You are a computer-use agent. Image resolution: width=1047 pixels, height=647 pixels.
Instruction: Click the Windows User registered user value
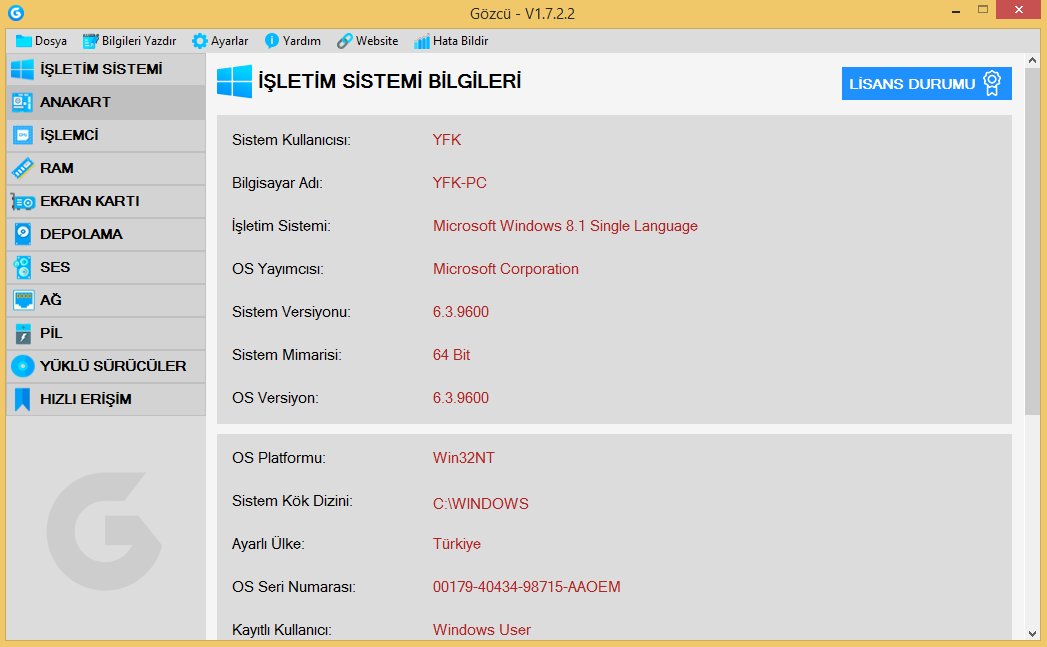[481, 630]
